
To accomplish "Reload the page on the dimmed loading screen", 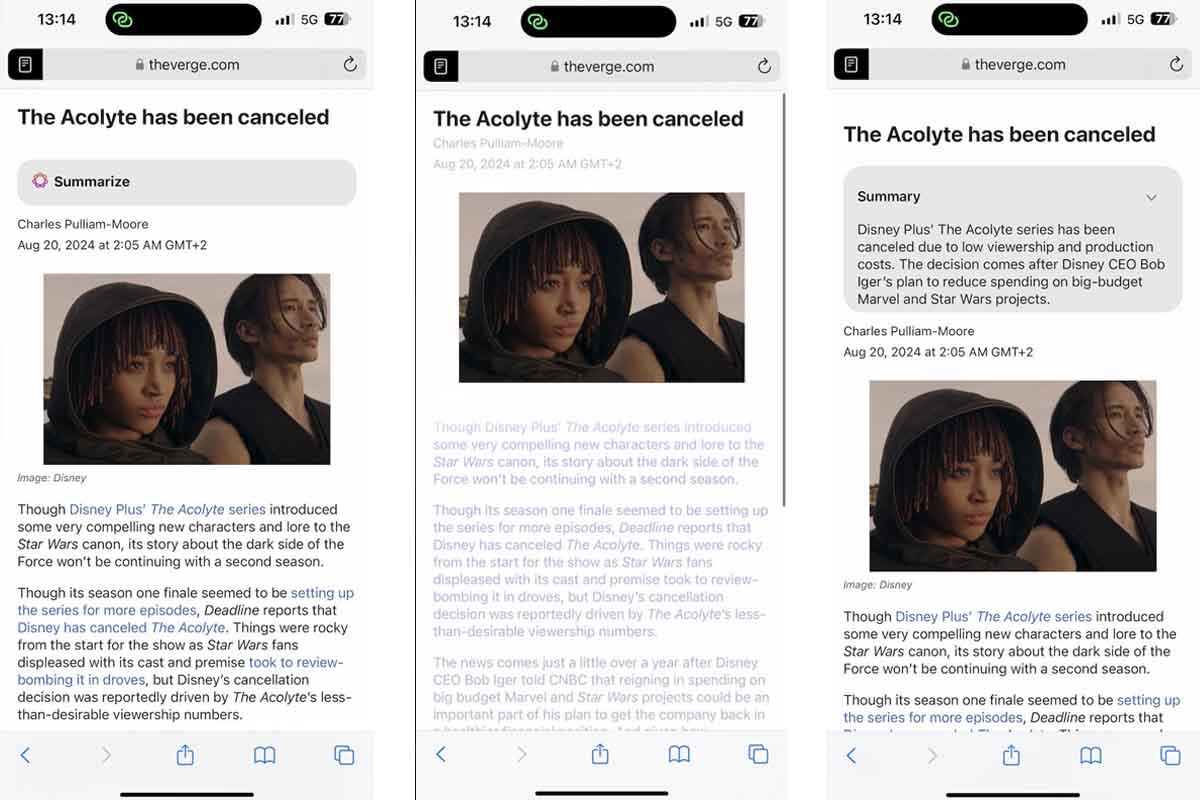I will [764, 67].
